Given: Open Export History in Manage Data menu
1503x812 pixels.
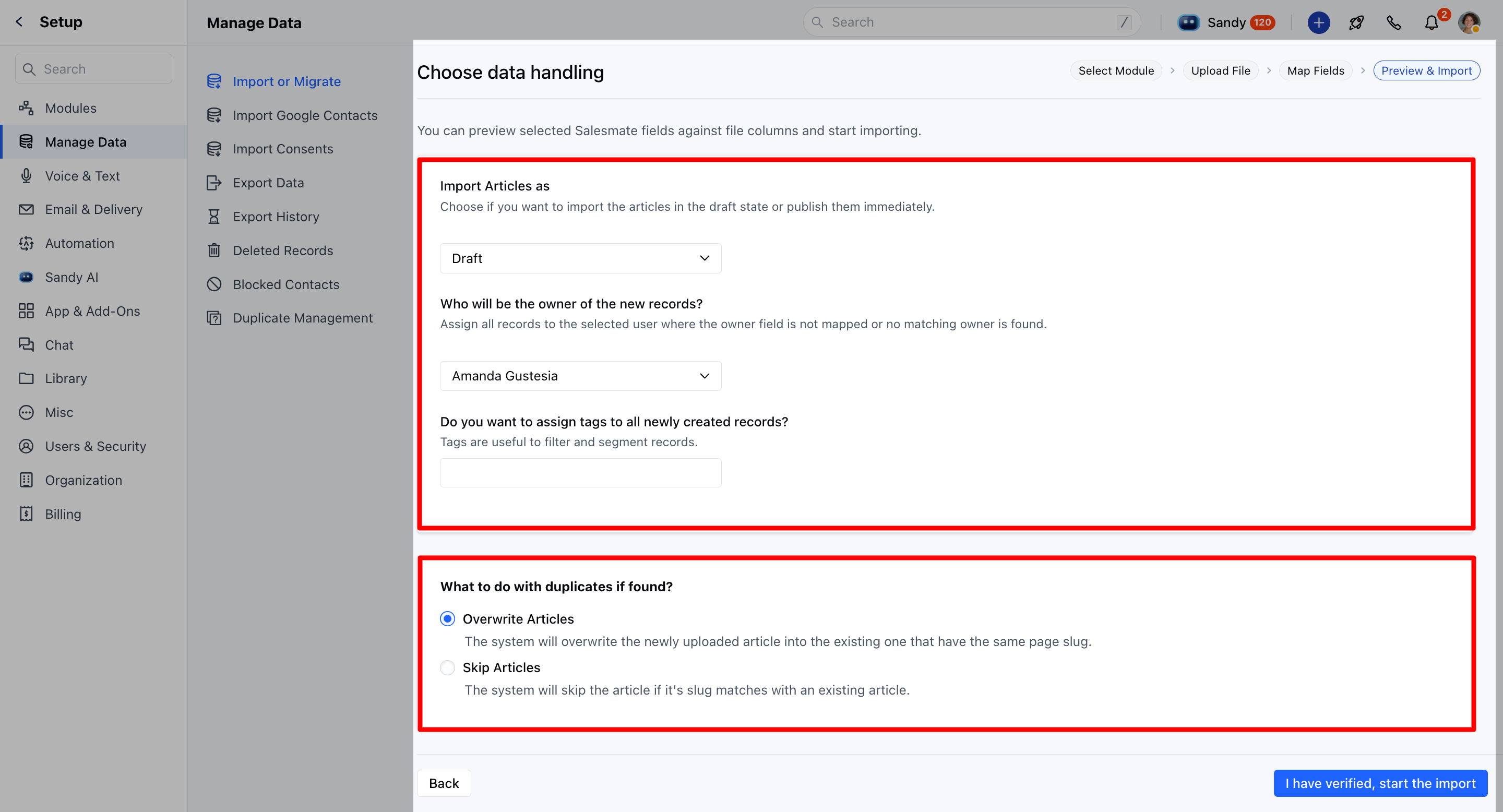Looking at the screenshot, I should point(276,217).
